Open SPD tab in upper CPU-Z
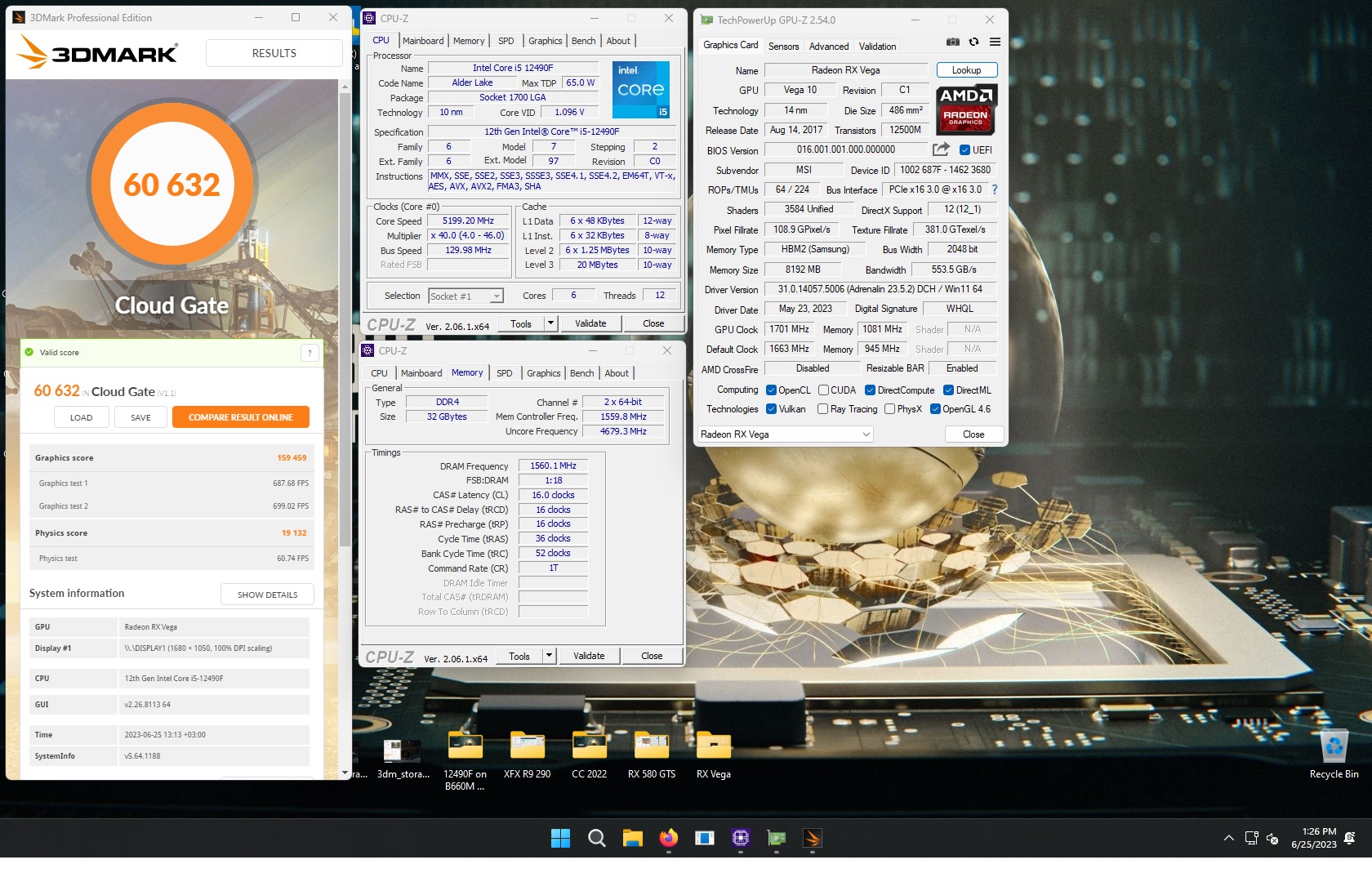The image size is (1372, 882). (506, 41)
